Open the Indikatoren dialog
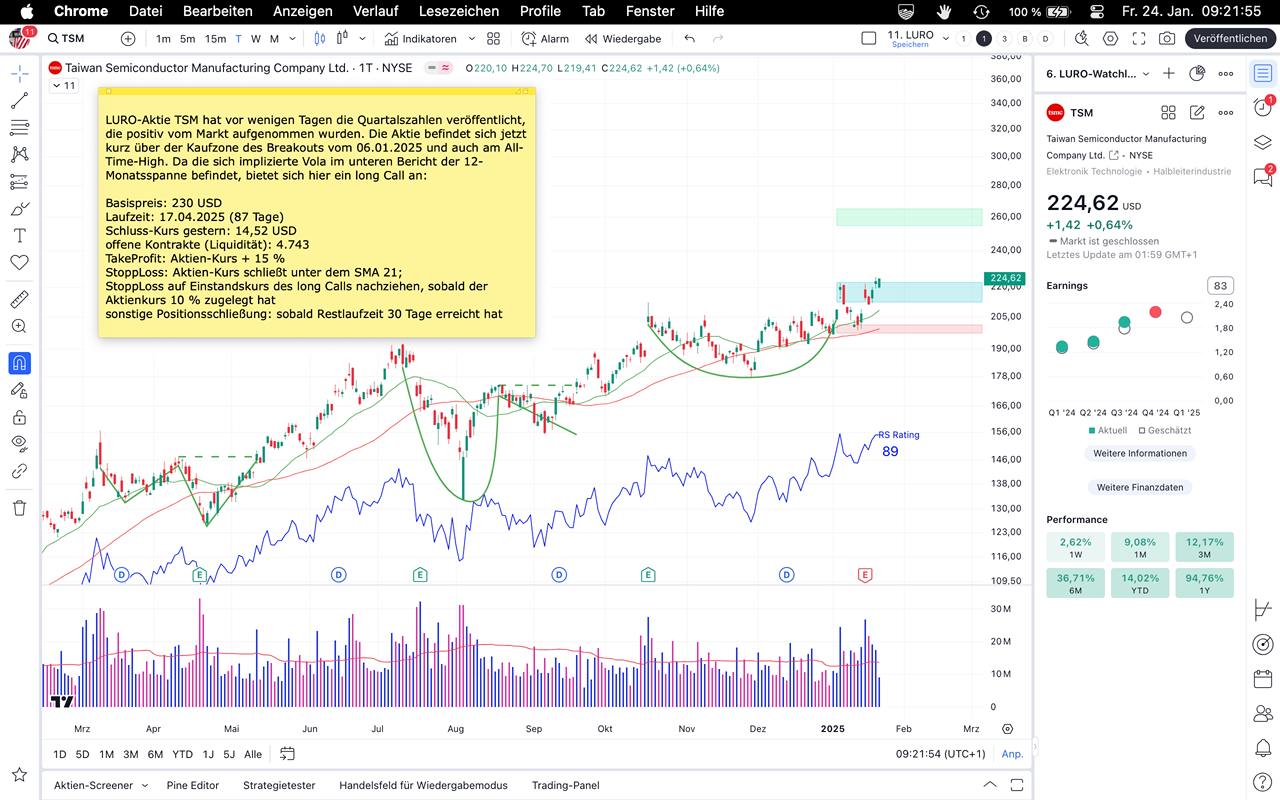The width and height of the screenshot is (1280, 800). pos(420,39)
